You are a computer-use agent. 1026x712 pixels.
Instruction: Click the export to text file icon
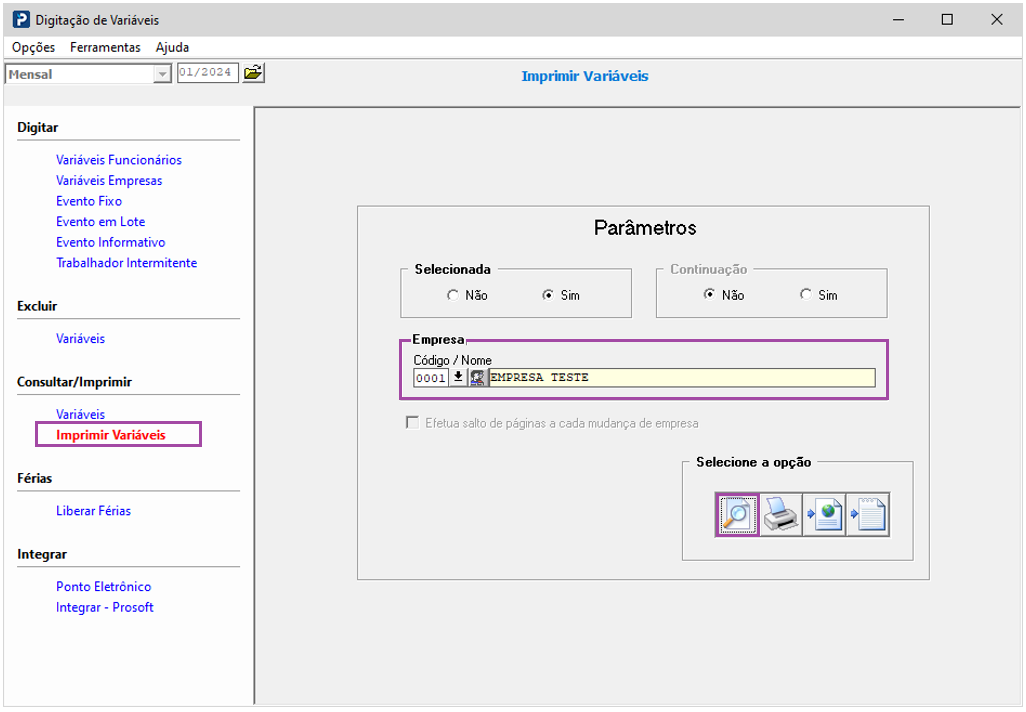click(x=868, y=515)
